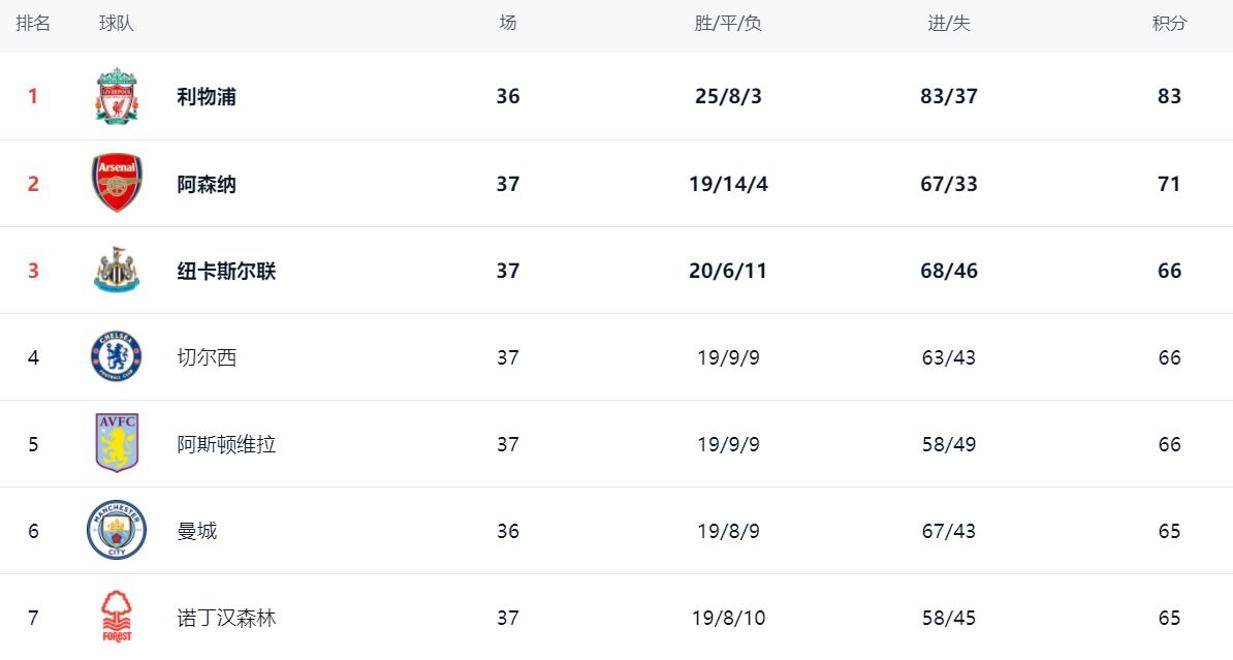The height and width of the screenshot is (660, 1233).
Task: Open the Newcastle United crest icon
Action: pyautogui.click(x=117, y=270)
